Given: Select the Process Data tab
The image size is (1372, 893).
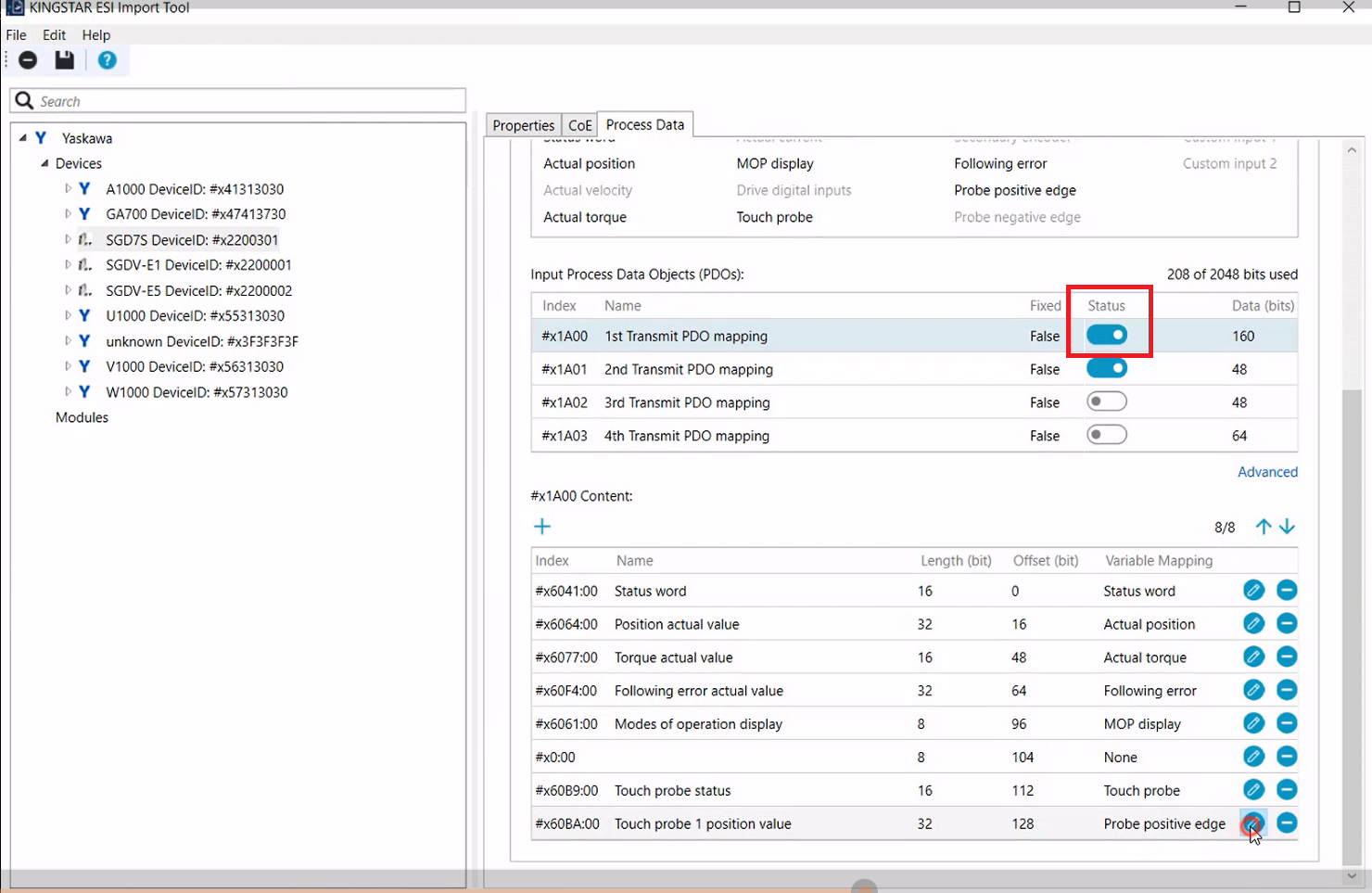Looking at the screenshot, I should click(645, 124).
